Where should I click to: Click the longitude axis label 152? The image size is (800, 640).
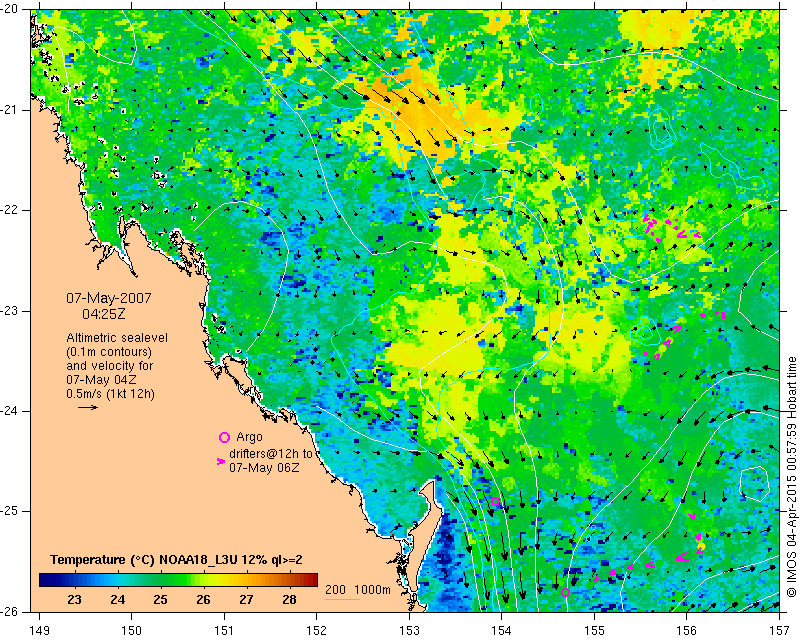(x=316, y=631)
